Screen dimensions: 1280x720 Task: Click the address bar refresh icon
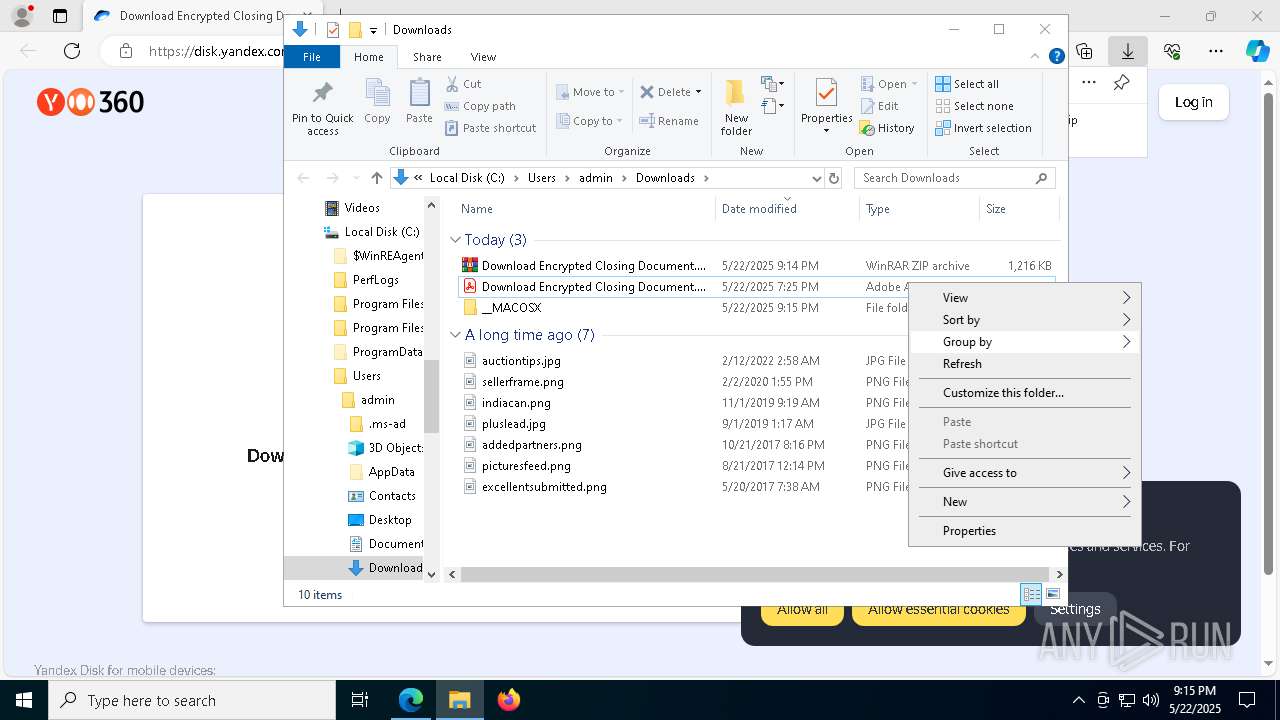834,178
